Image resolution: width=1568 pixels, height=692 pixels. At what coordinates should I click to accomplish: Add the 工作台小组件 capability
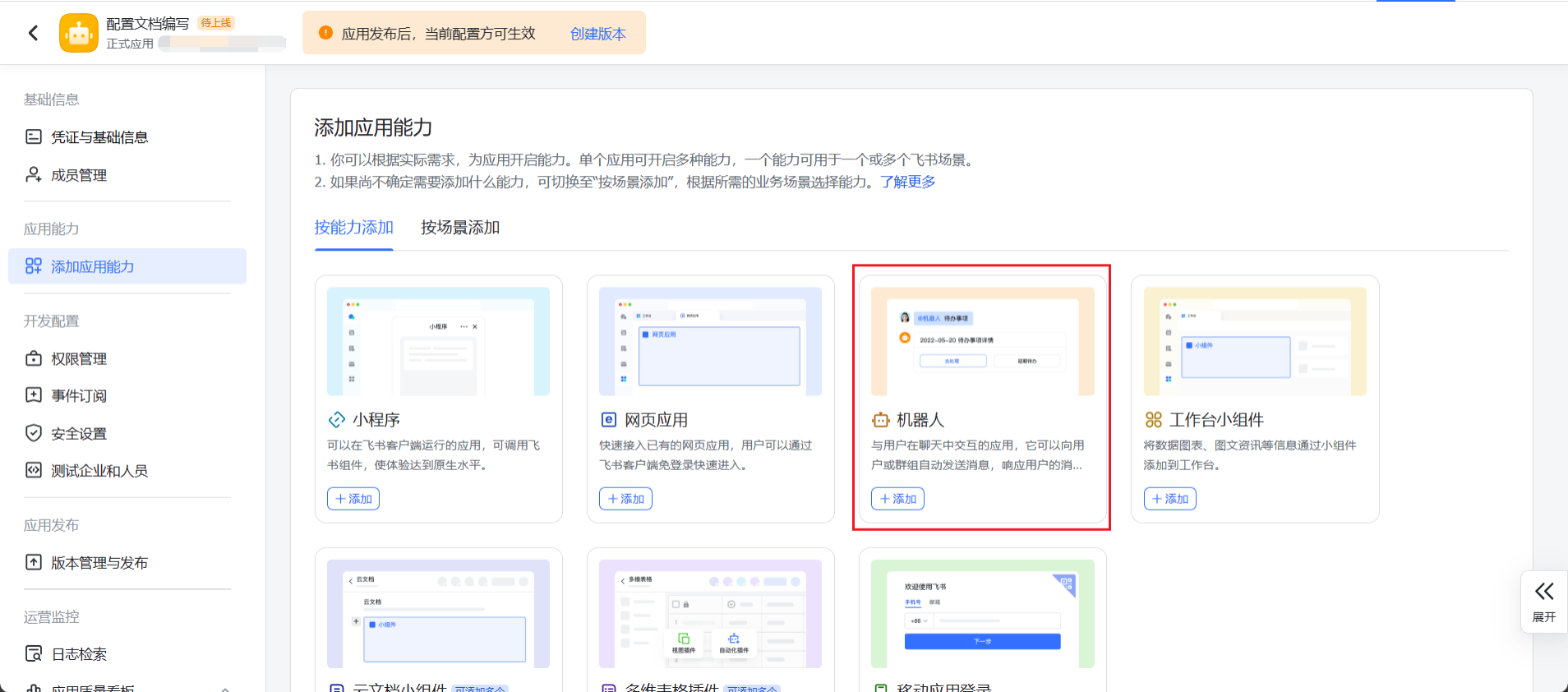1170,499
